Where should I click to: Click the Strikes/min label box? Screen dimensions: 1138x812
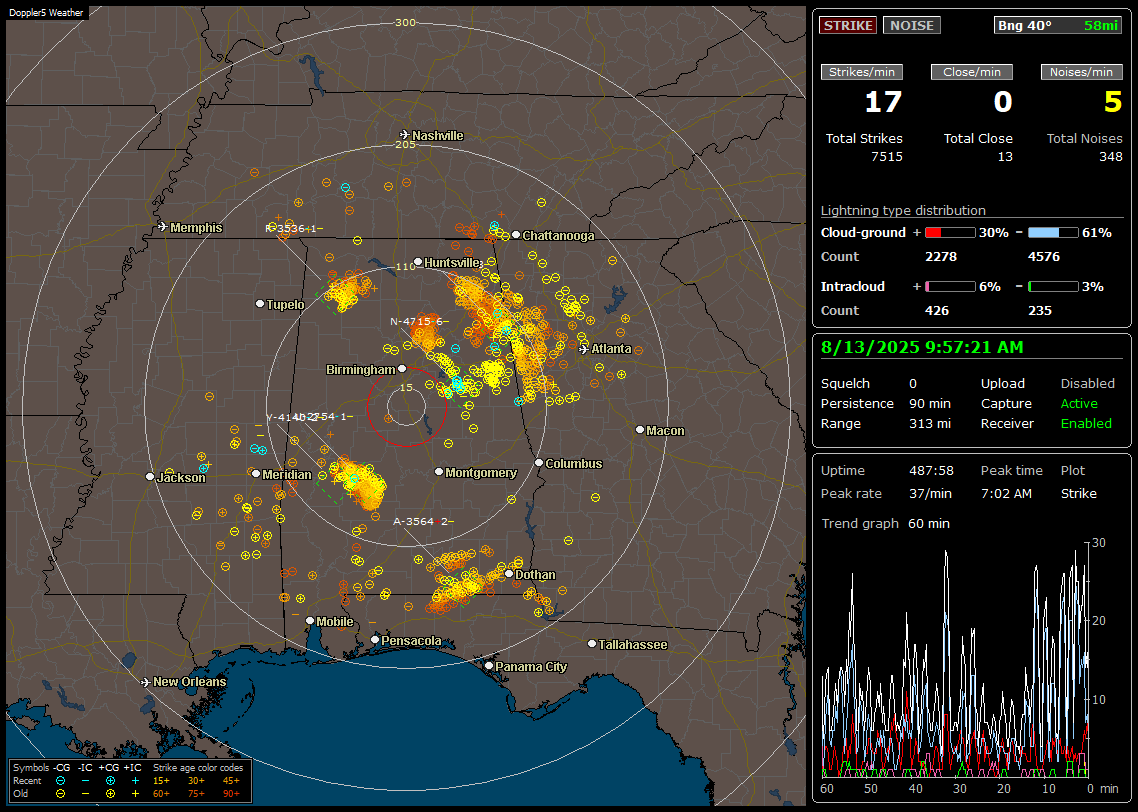pos(861,72)
